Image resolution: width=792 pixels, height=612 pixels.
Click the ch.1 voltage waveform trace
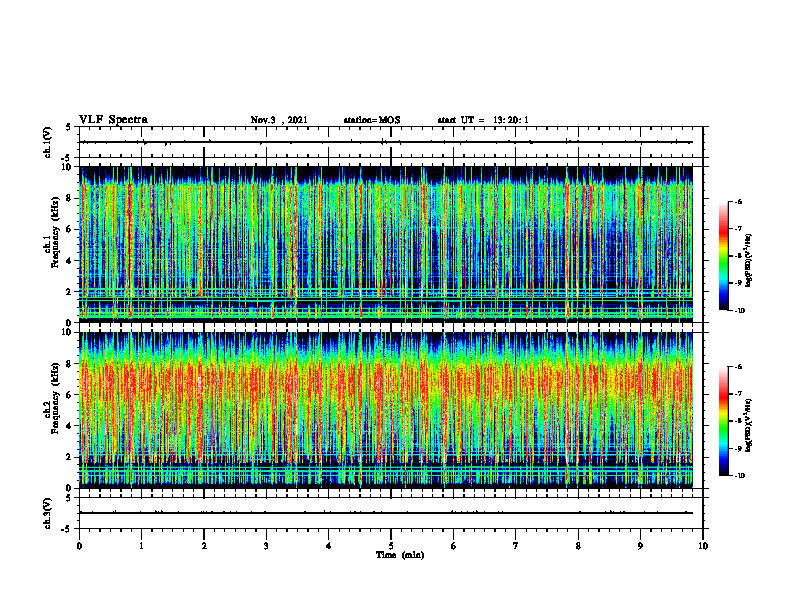point(386,142)
